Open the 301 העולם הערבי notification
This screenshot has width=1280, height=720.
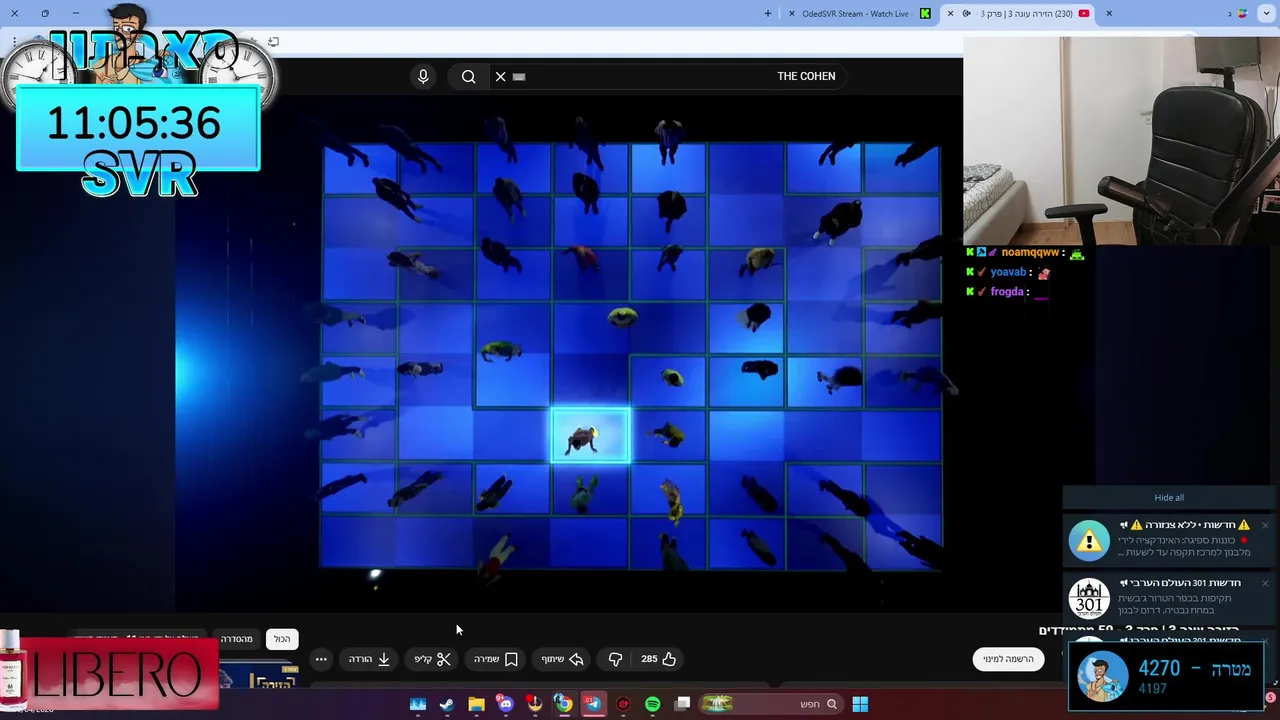(x=1168, y=597)
